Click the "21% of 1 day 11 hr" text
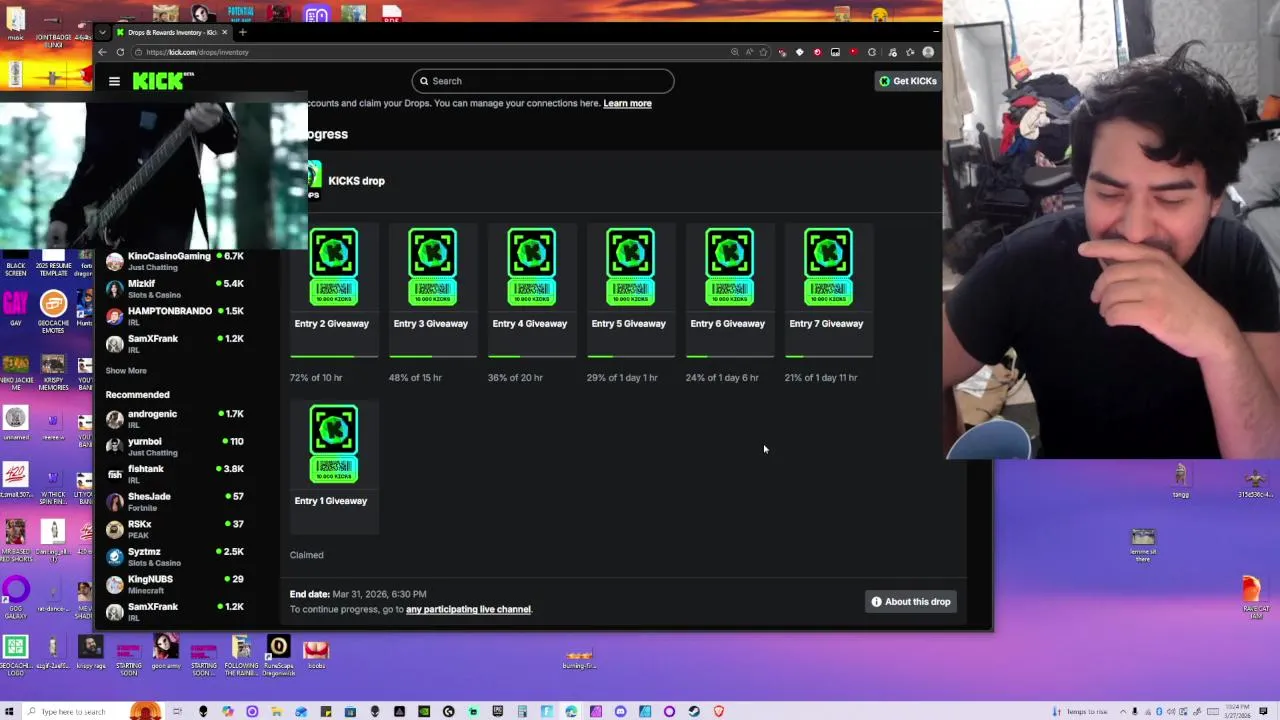 [821, 378]
